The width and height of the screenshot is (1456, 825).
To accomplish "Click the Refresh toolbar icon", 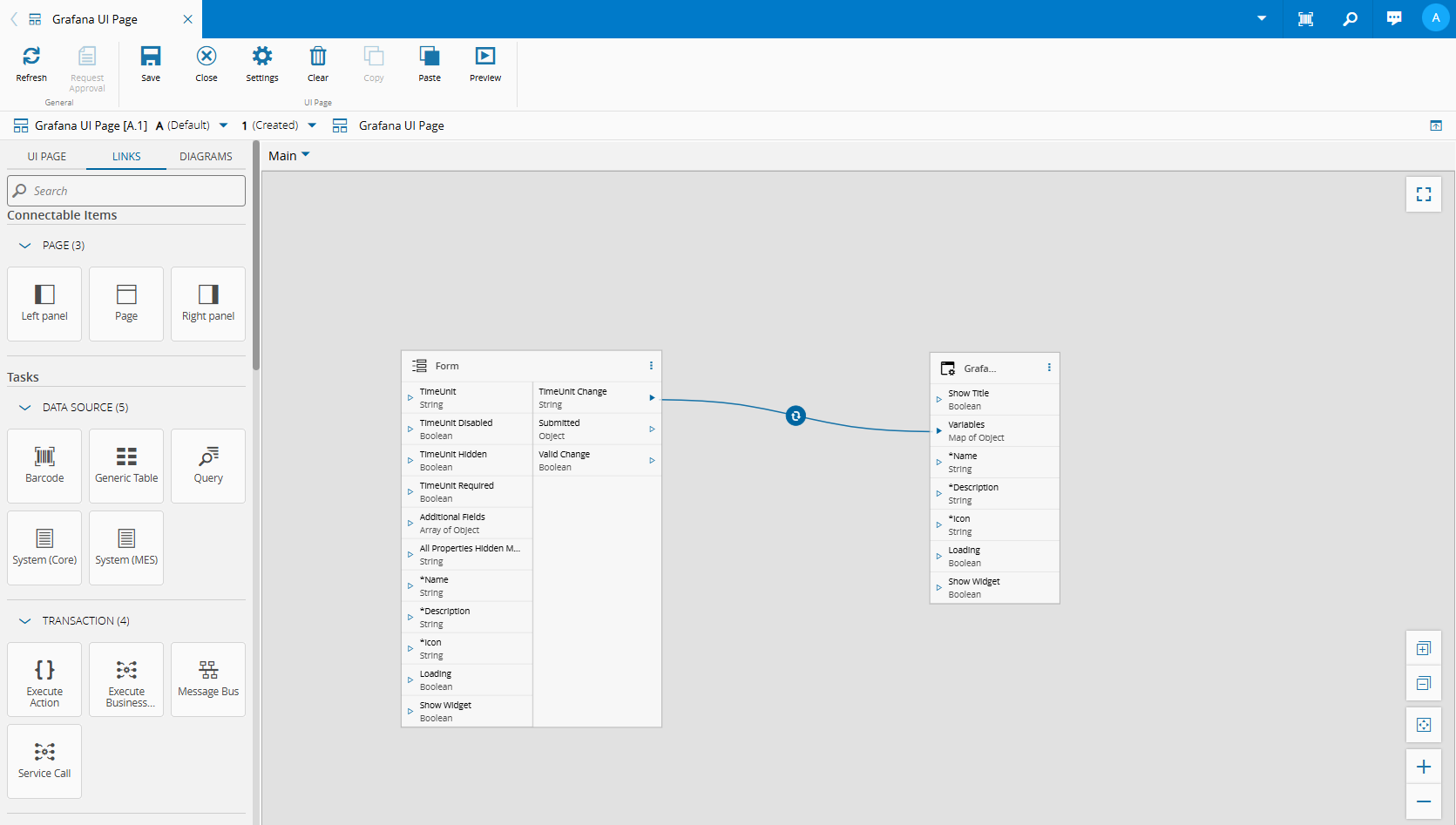I will click(x=31, y=57).
